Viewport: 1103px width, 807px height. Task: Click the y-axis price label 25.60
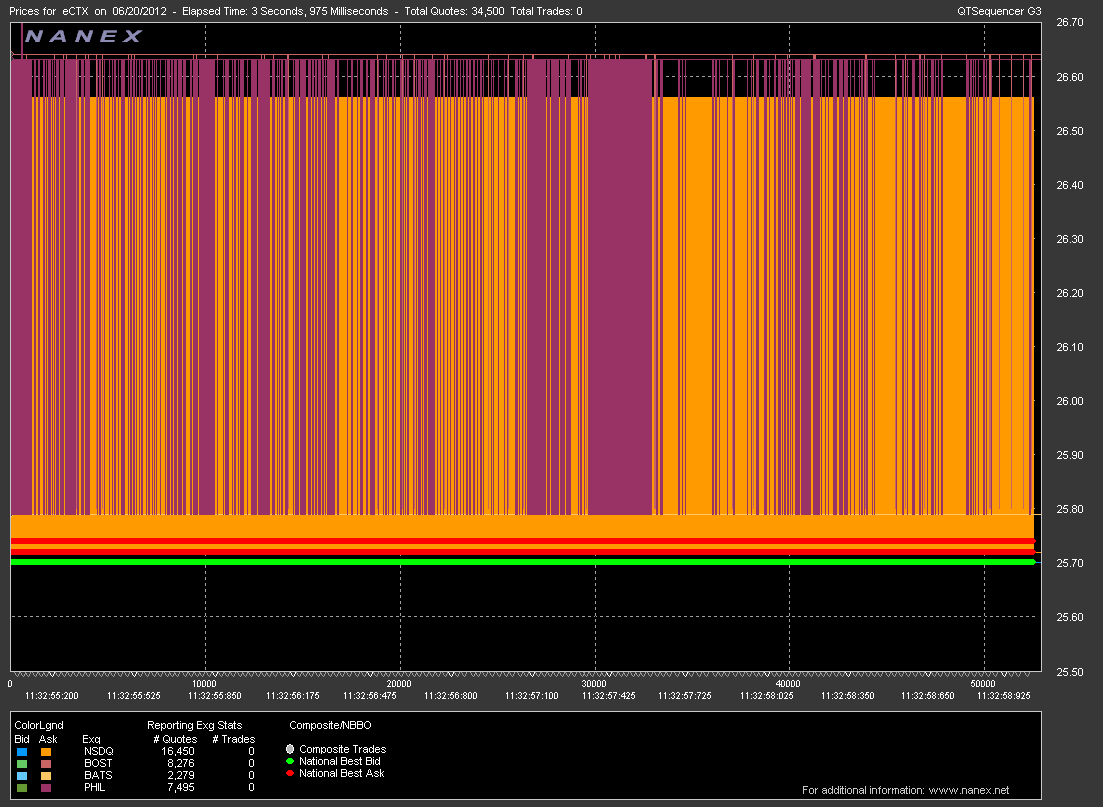tap(1070, 618)
